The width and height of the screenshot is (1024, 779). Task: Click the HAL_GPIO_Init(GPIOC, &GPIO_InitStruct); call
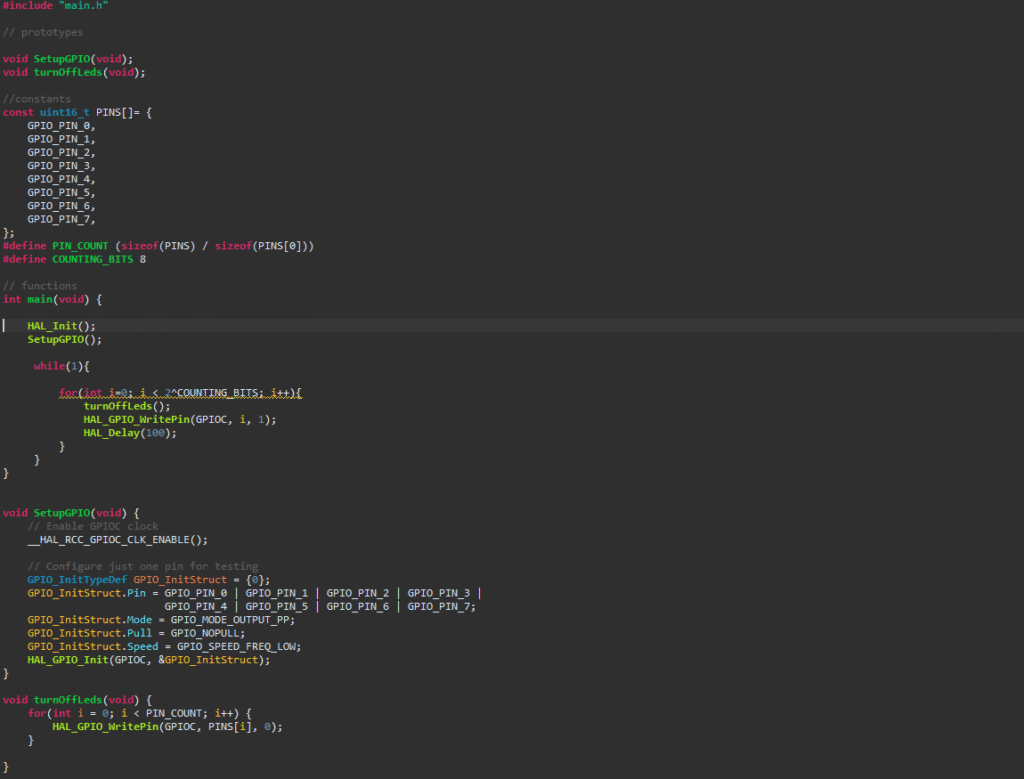[x=149, y=660]
